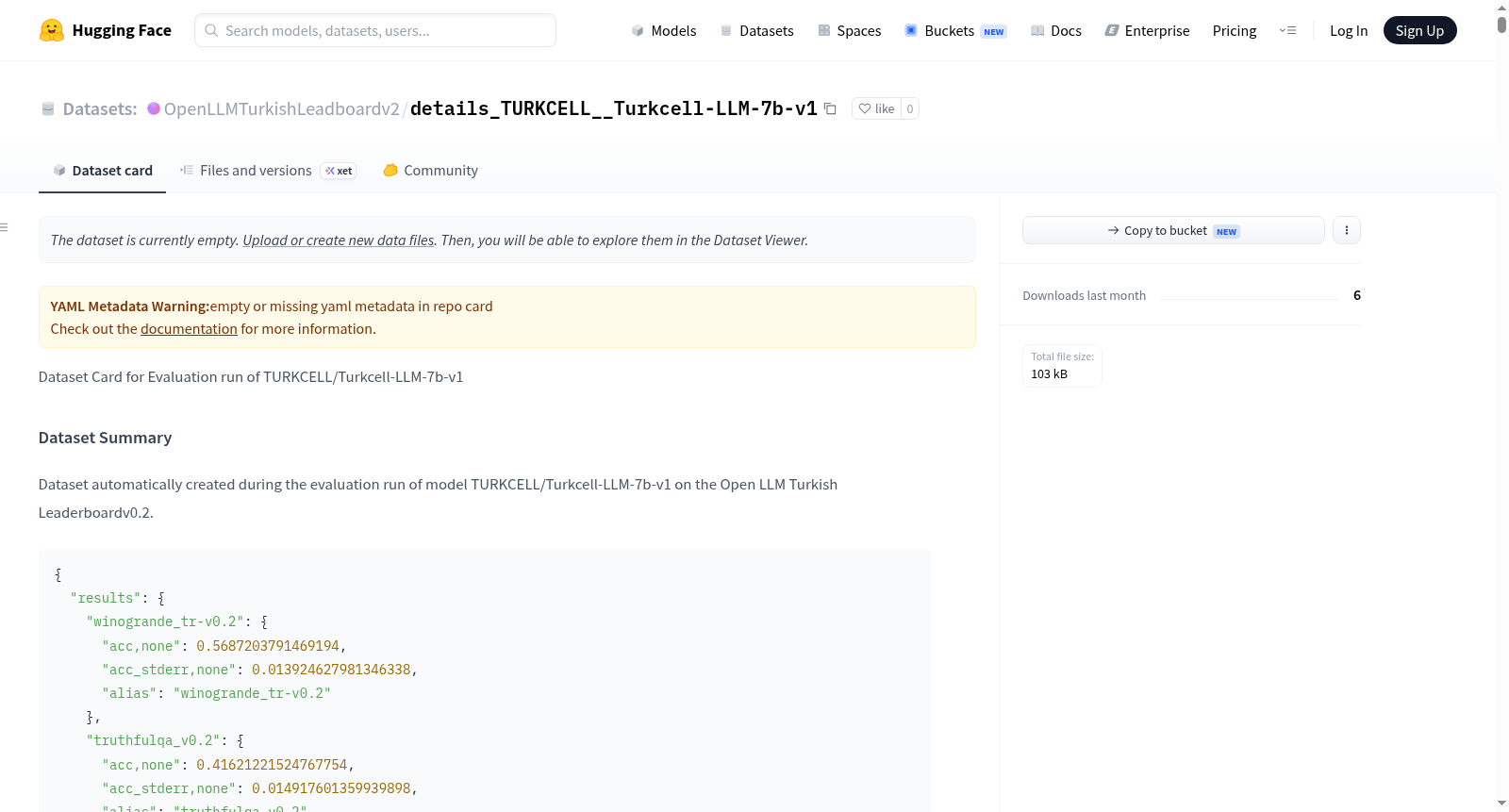Open the Datasets nav item

756,30
